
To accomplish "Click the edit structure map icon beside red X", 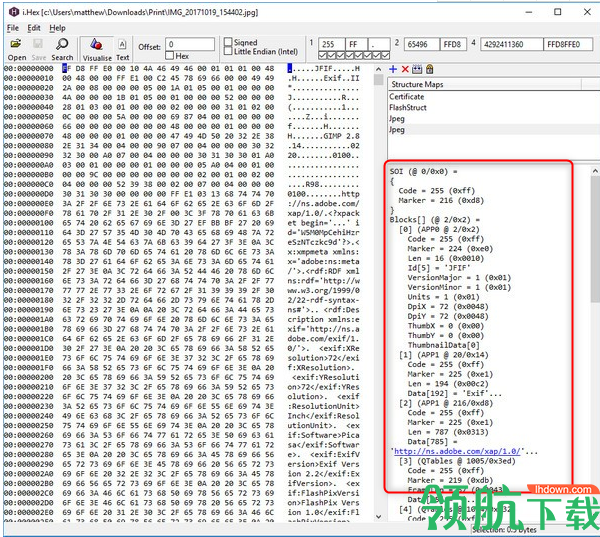I will 417,69.
